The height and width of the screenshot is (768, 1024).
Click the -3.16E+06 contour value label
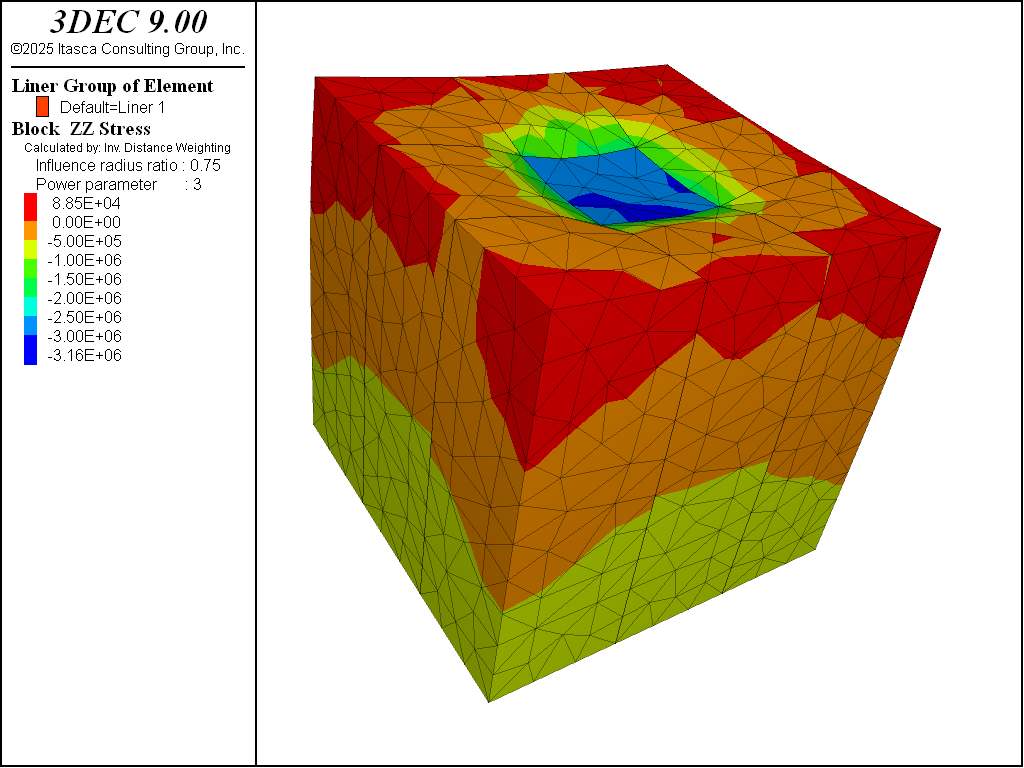pos(84,355)
